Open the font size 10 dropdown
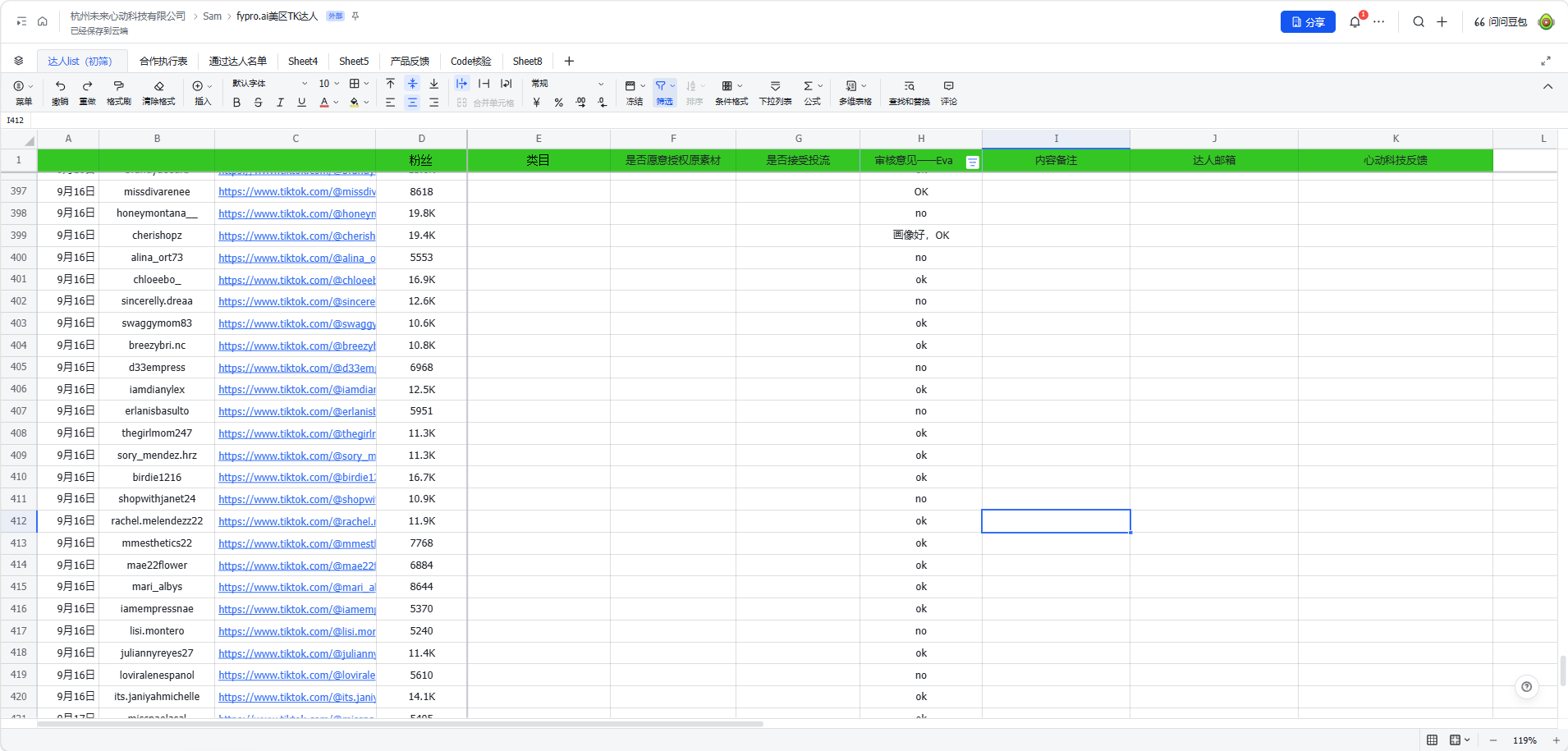Image resolution: width=1568 pixels, height=751 pixels. point(329,84)
